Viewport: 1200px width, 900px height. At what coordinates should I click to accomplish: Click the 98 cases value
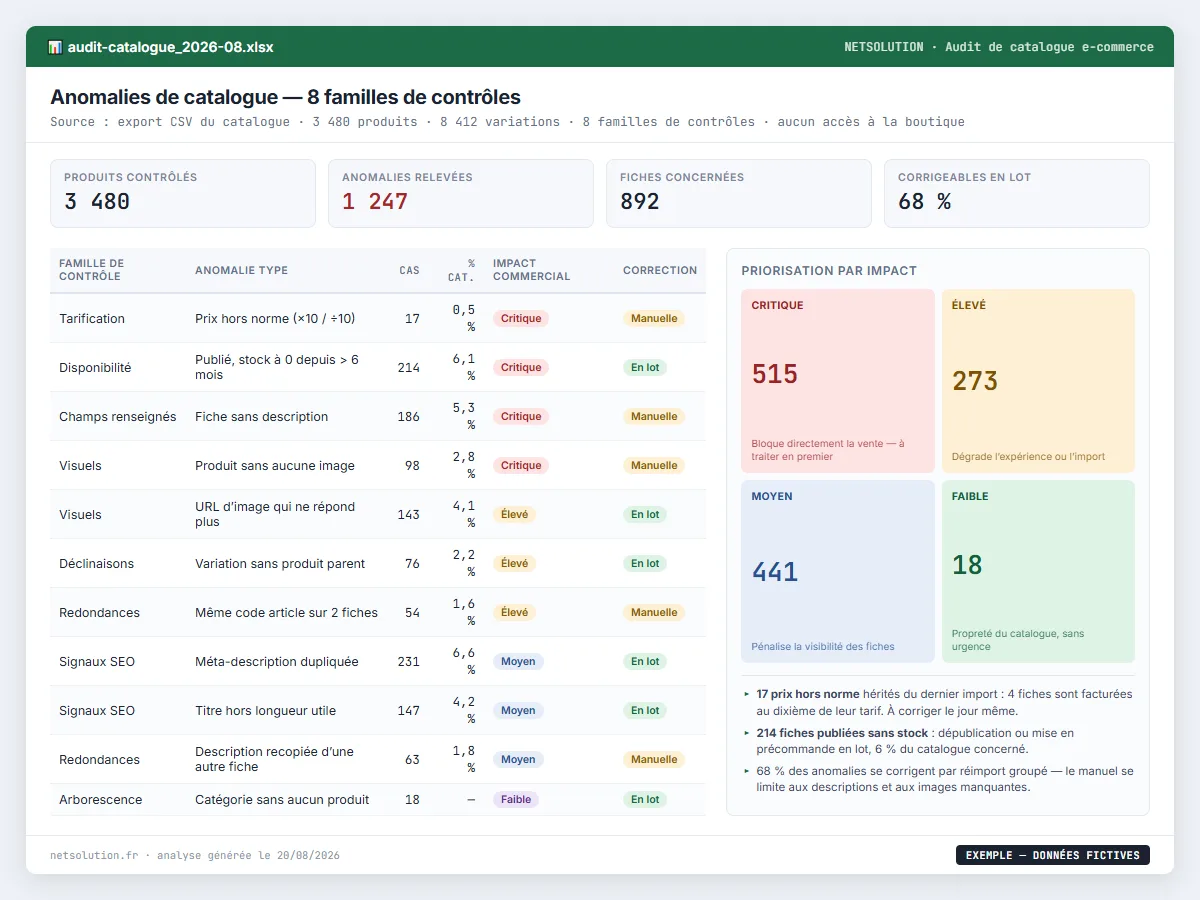point(412,465)
